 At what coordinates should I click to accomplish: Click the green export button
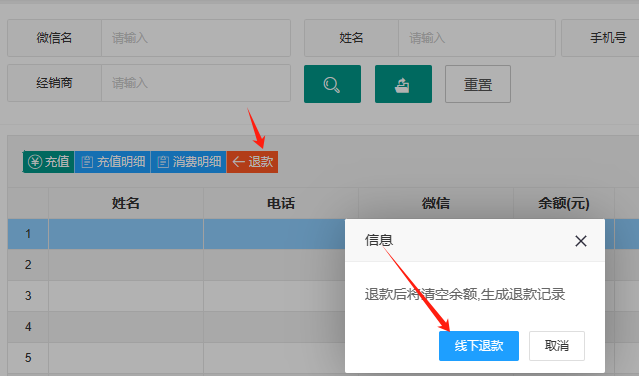pyautogui.click(x=403, y=84)
